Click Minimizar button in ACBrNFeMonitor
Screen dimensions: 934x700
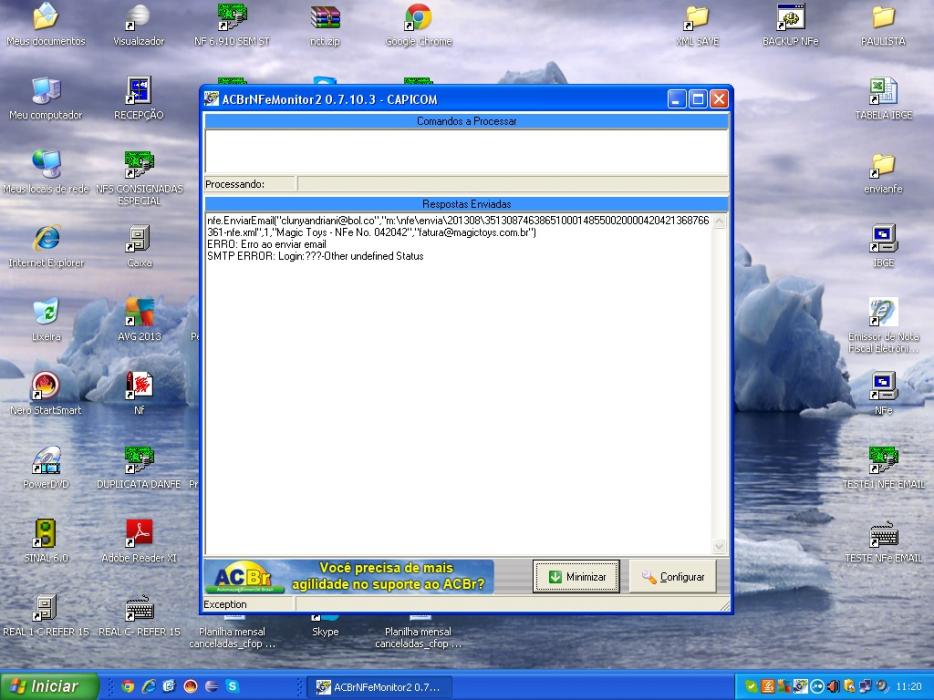tap(576, 577)
